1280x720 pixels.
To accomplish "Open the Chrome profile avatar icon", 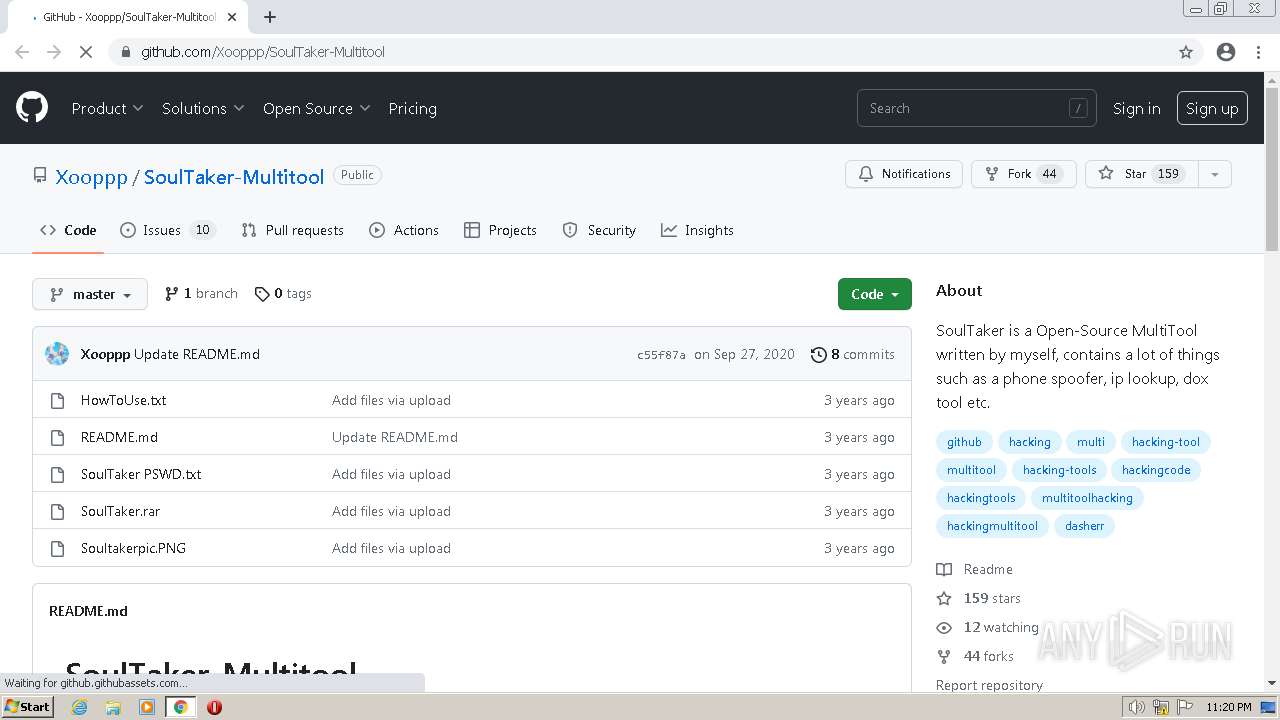I will [1226, 52].
